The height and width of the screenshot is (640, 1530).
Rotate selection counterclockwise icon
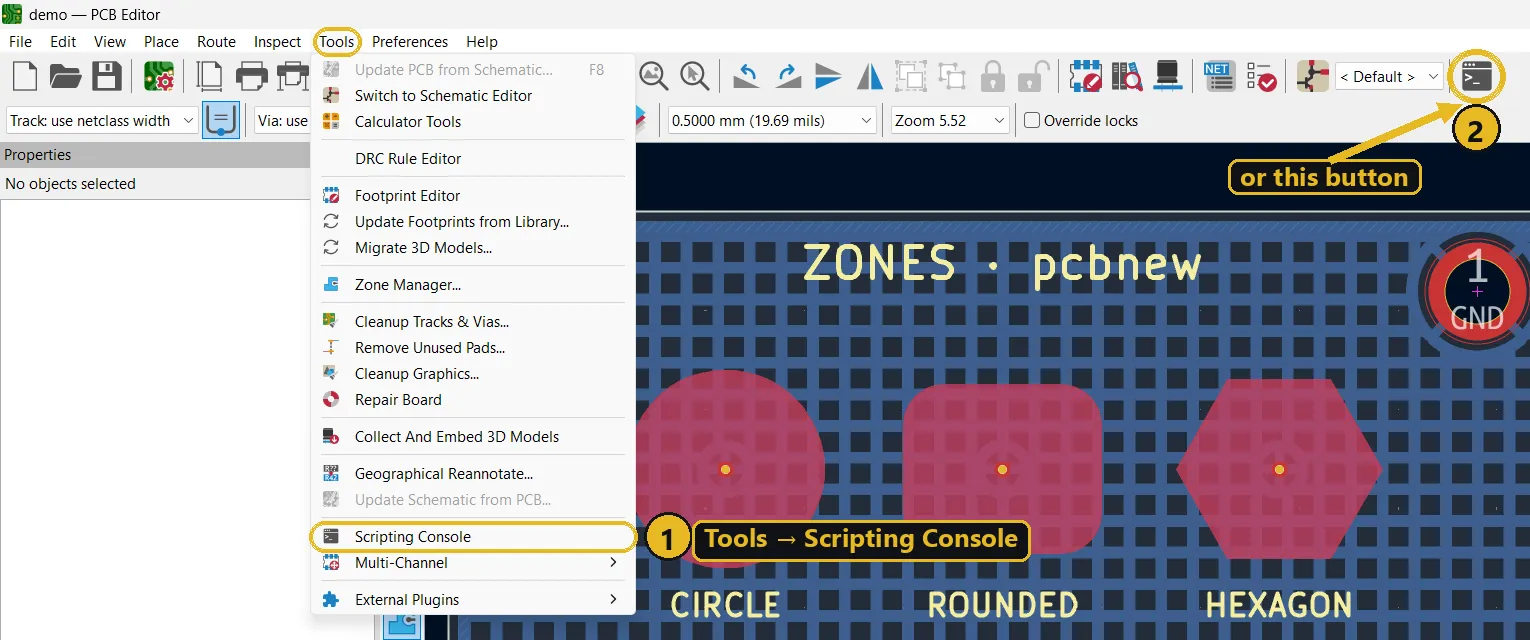(x=747, y=76)
